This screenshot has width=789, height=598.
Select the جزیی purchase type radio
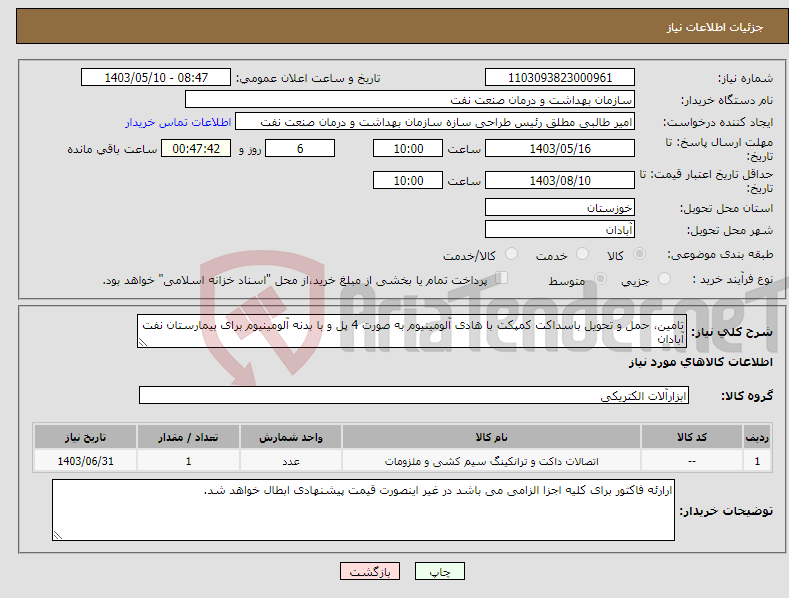pos(664,278)
